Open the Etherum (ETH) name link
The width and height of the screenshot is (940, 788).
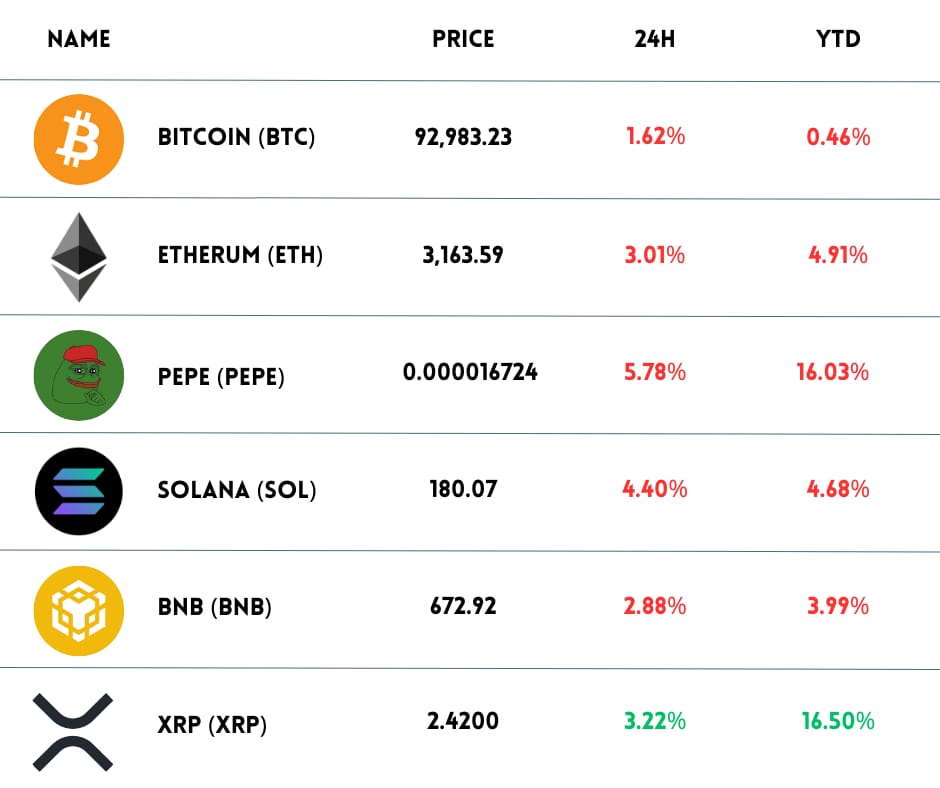(240, 256)
